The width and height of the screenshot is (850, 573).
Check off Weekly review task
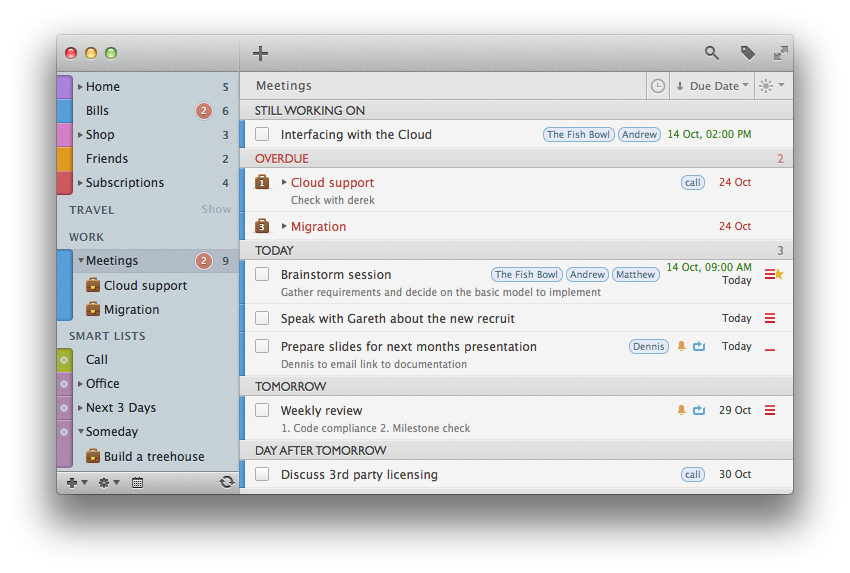(262, 410)
